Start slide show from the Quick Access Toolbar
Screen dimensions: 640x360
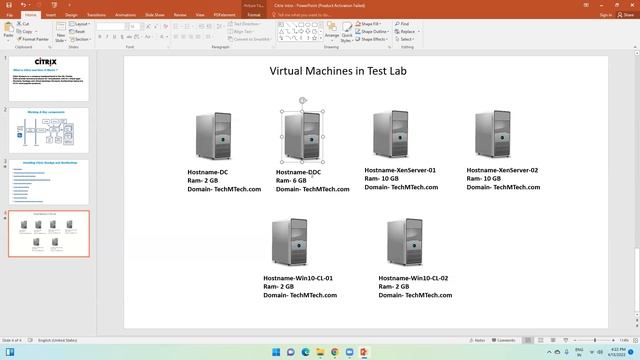click(54, 5)
